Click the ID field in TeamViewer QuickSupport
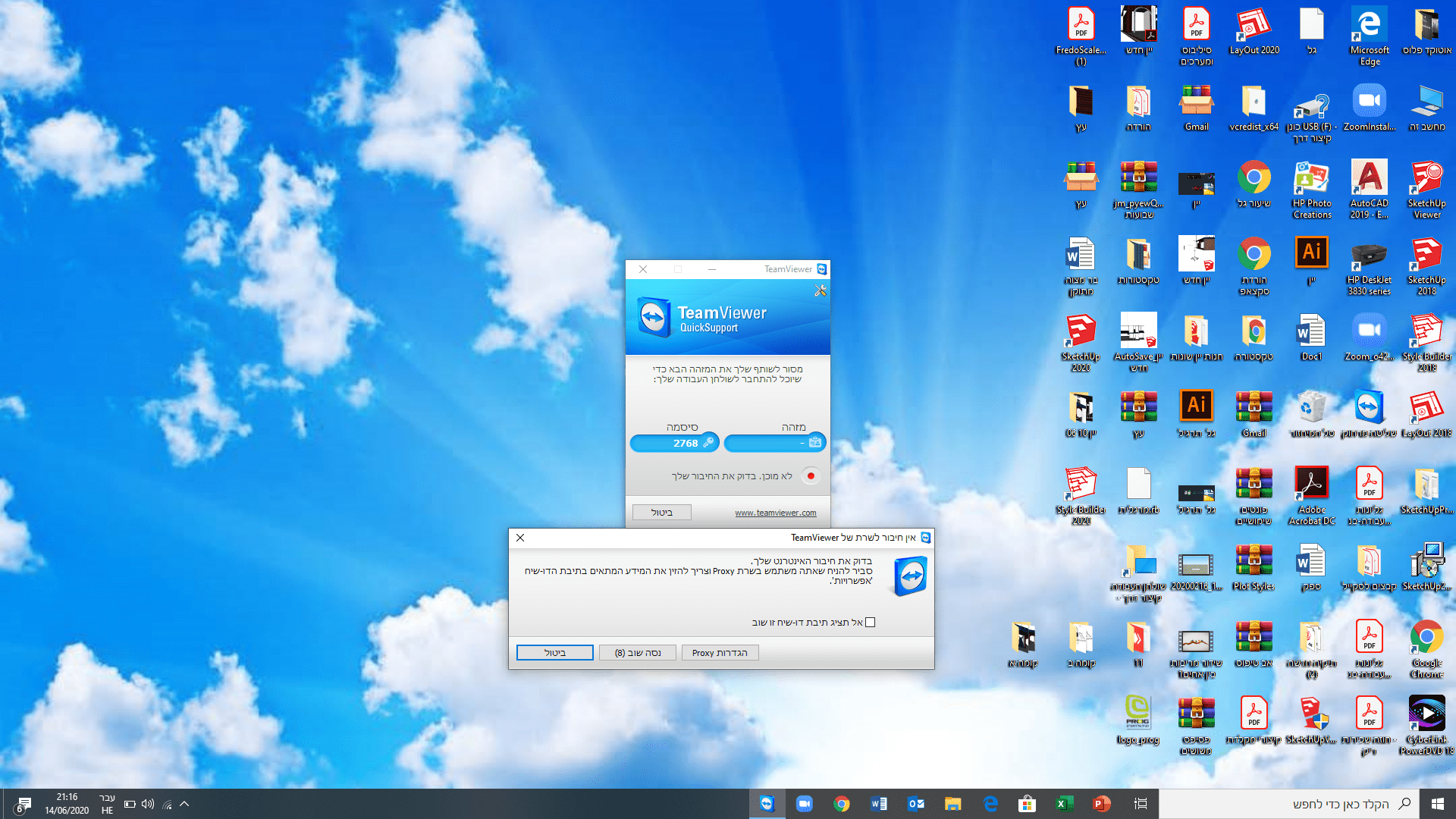The image size is (1456, 819). (774, 444)
